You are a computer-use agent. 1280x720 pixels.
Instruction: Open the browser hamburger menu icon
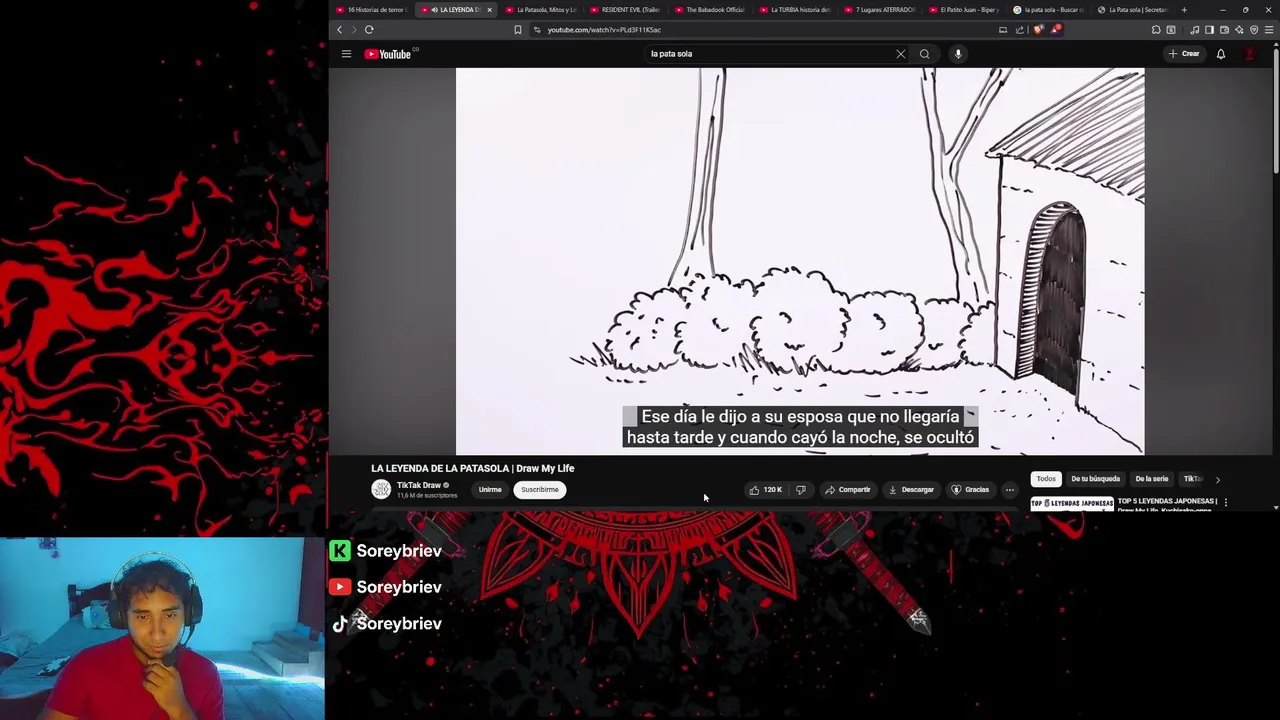point(1269,30)
